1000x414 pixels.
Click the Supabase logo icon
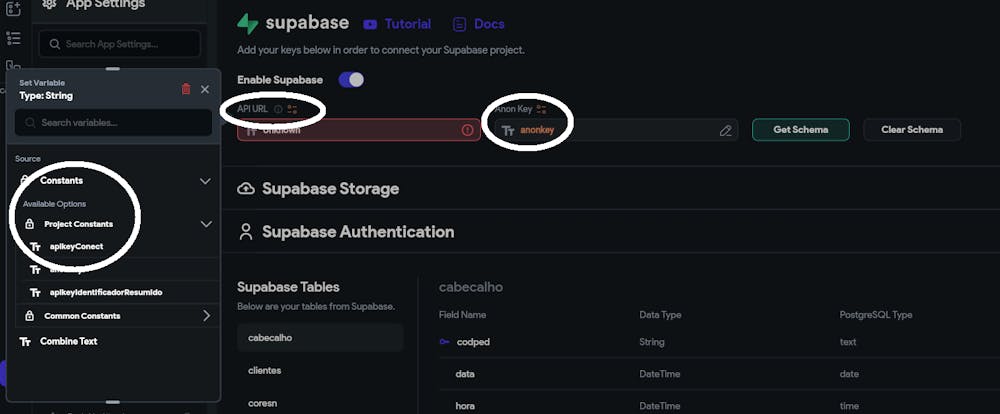[x=248, y=23]
